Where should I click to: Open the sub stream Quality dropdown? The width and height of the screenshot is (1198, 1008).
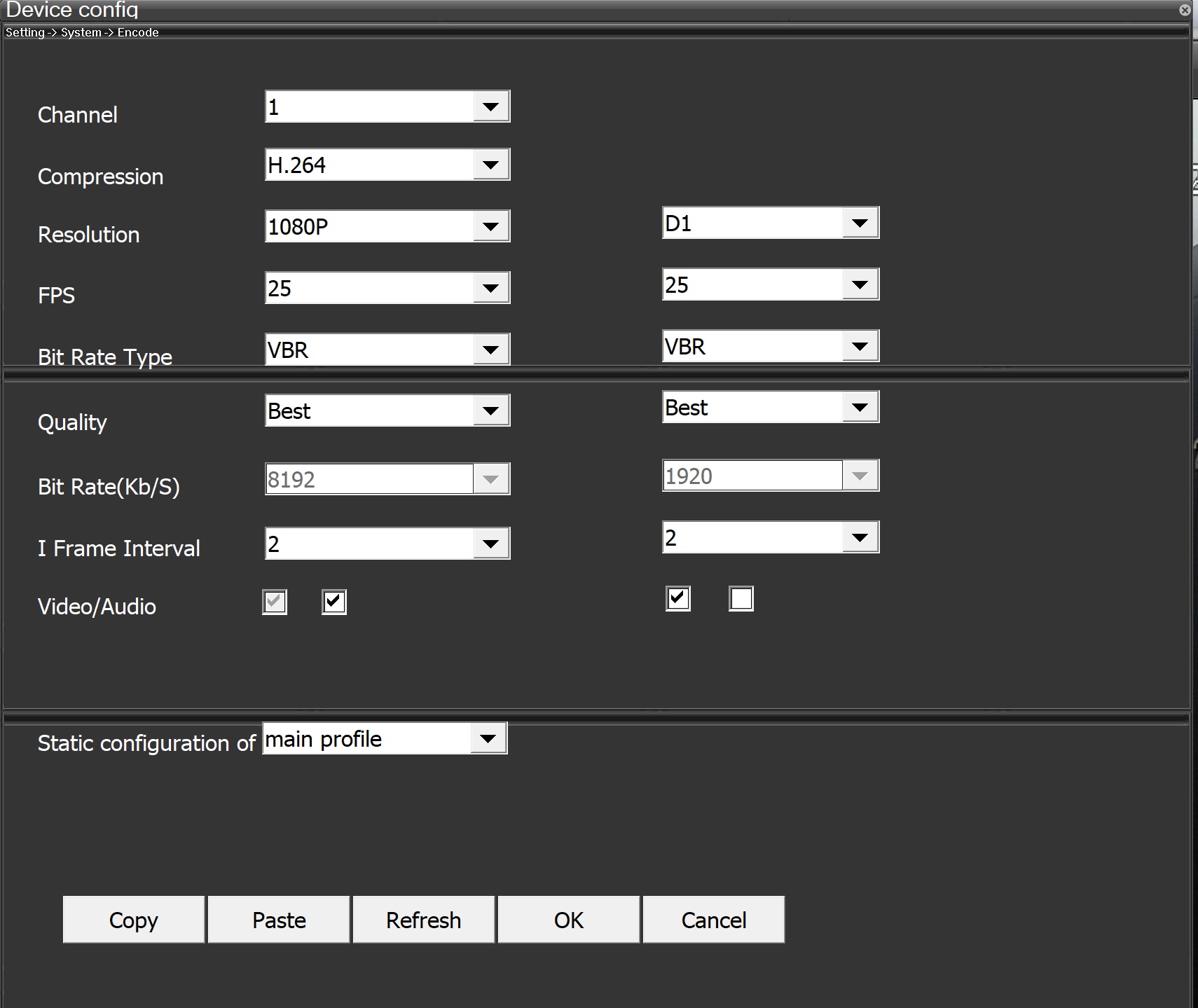click(x=860, y=408)
